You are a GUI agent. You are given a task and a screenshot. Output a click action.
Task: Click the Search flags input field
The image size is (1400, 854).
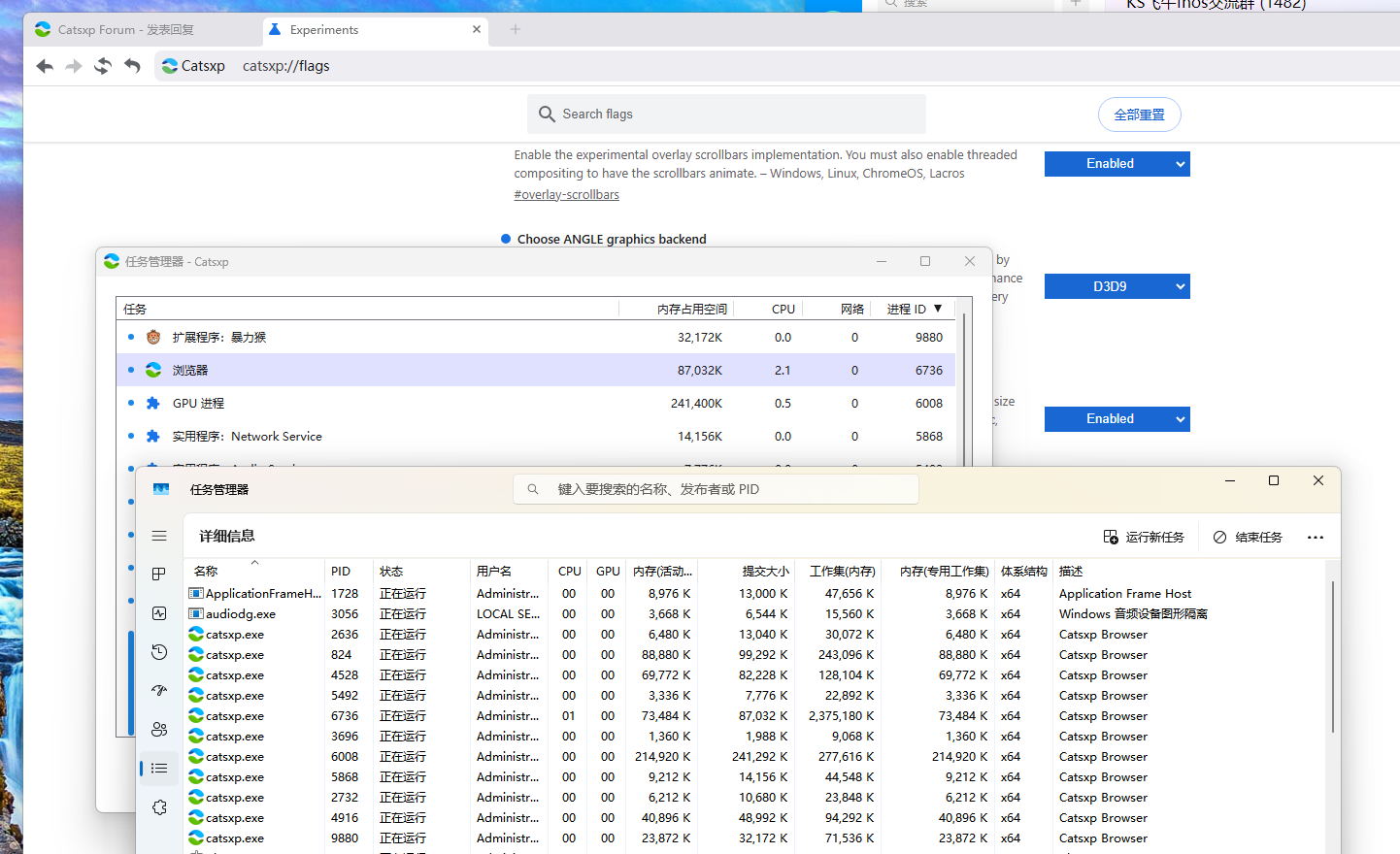tap(738, 115)
